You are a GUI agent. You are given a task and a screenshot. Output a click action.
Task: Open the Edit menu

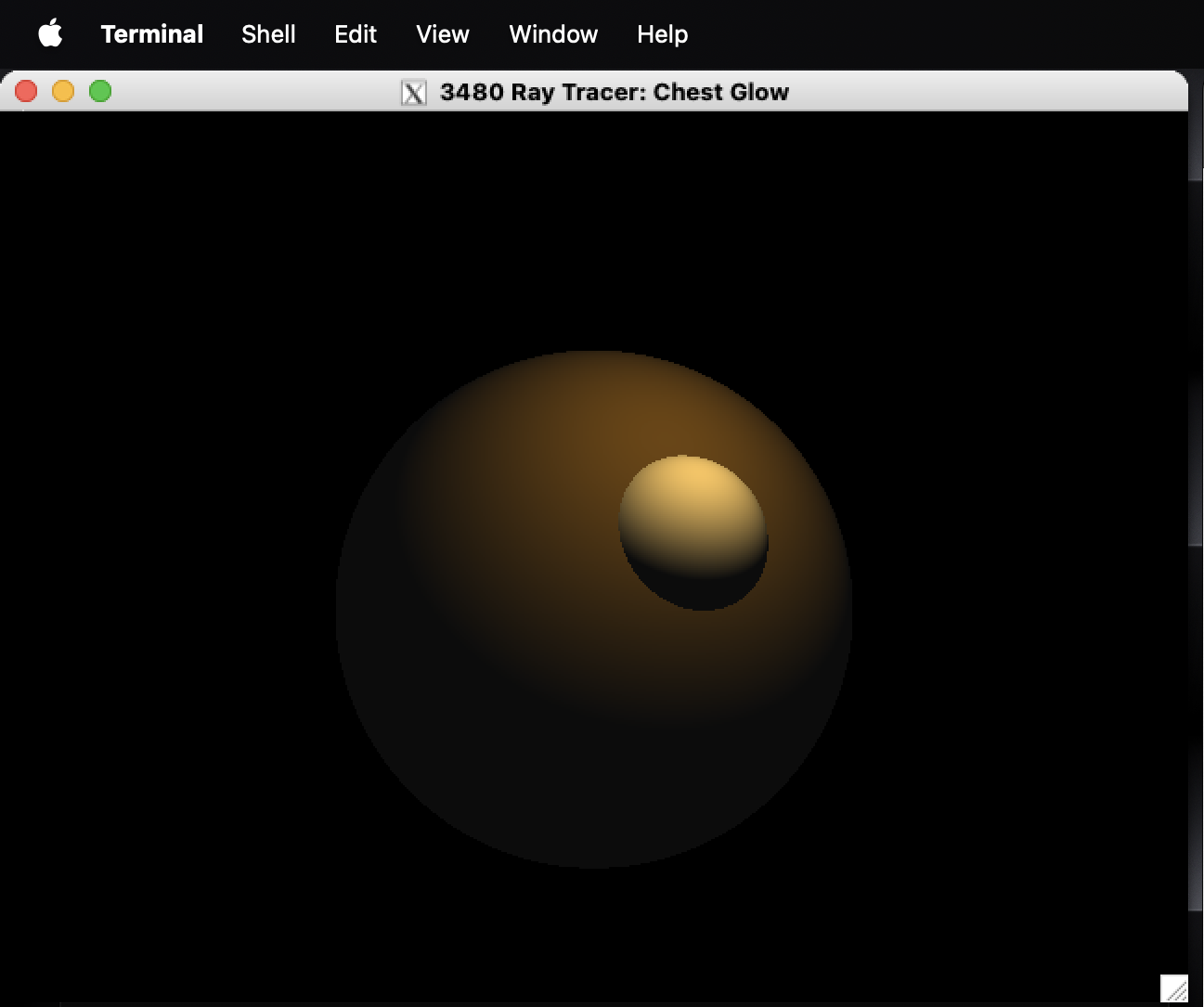(355, 34)
